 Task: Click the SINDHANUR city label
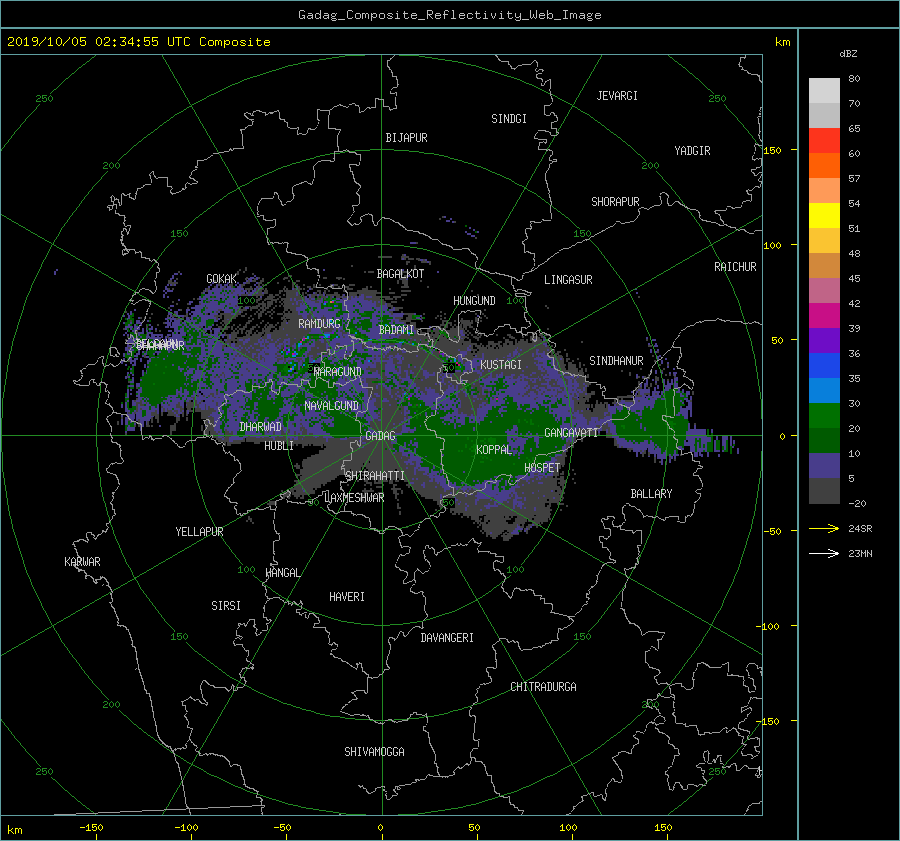click(x=616, y=361)
